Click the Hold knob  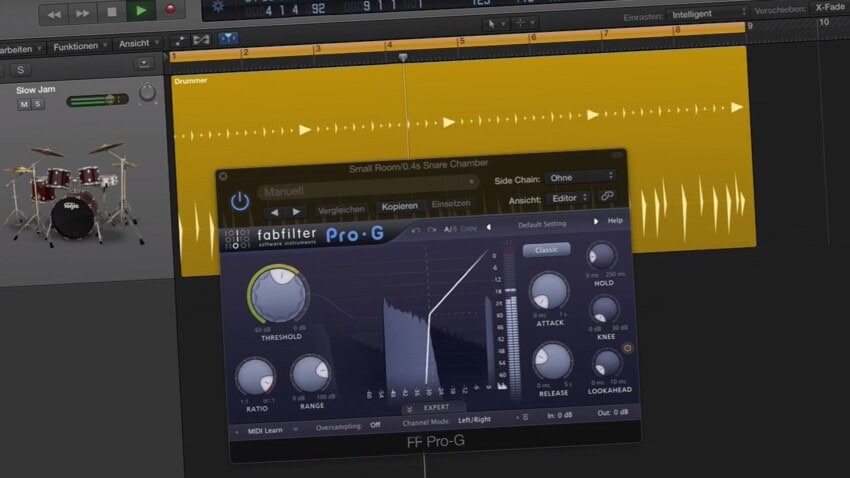(602, 257)
